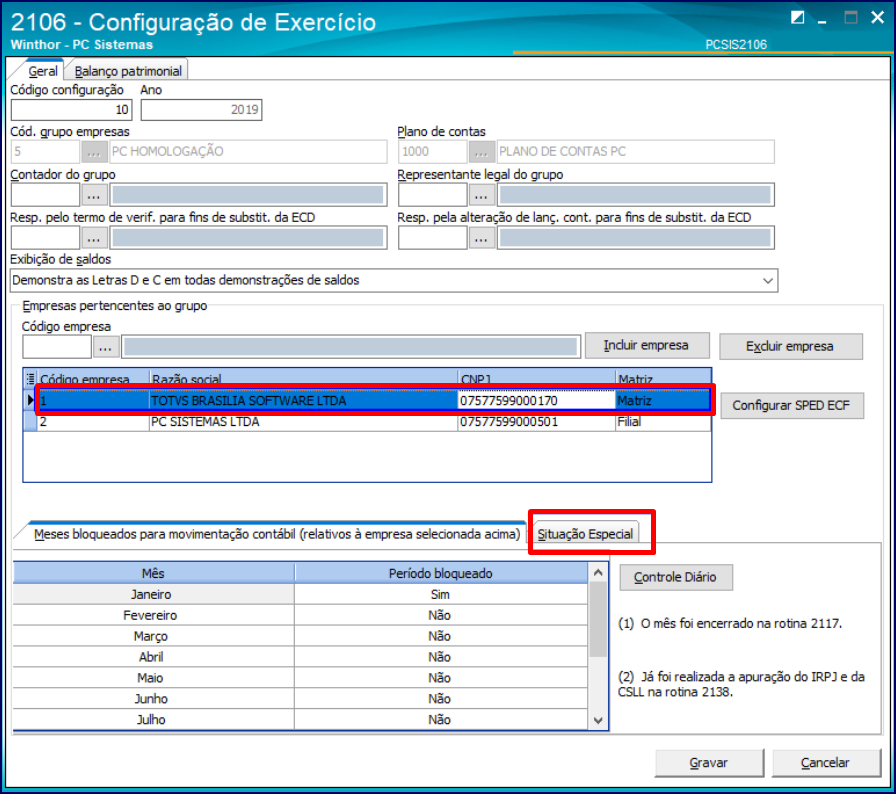
Task: Click the Incluir empresa button
Action: pyautogui.click(x=647, y=346)
